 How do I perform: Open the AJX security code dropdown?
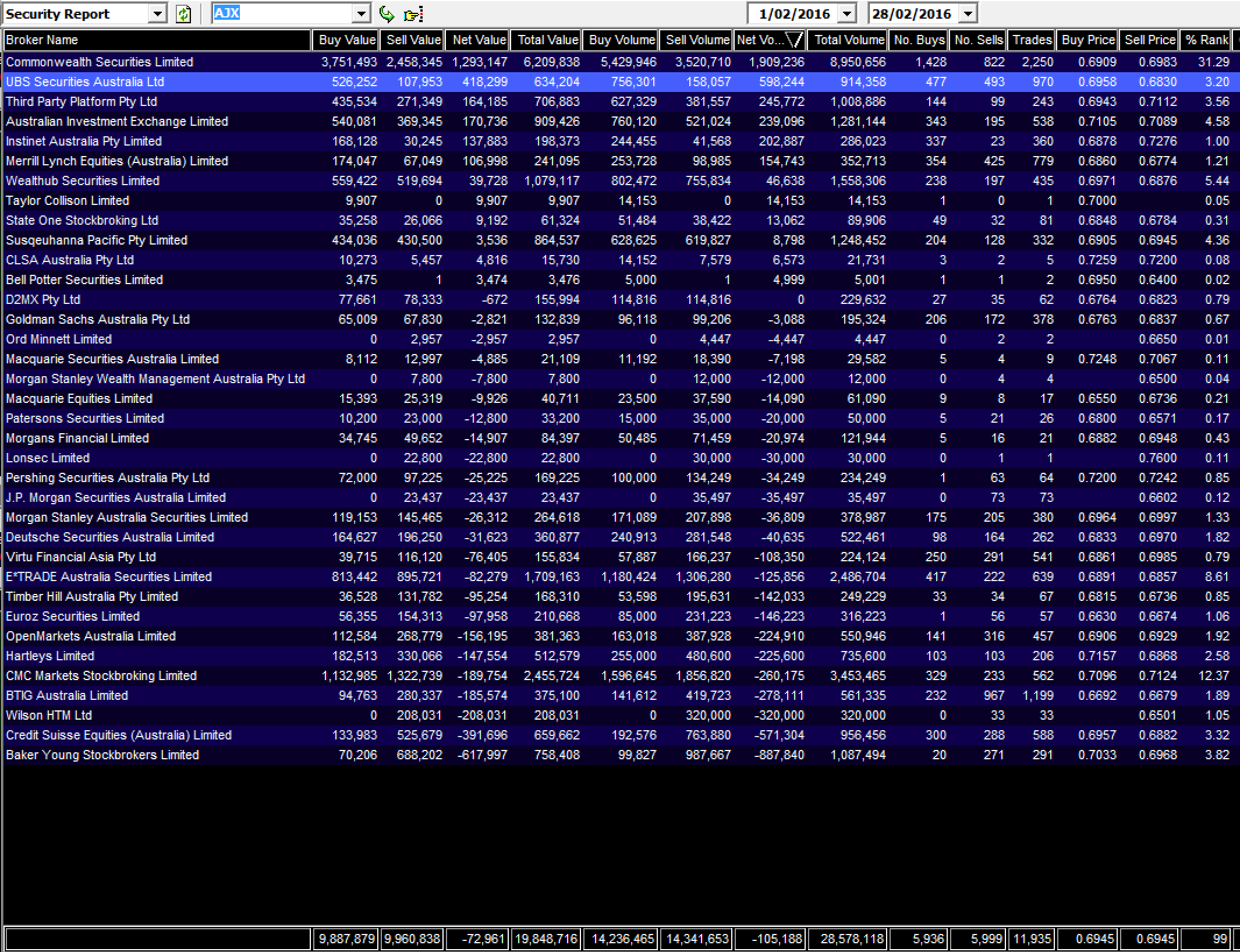pos(362,13)
